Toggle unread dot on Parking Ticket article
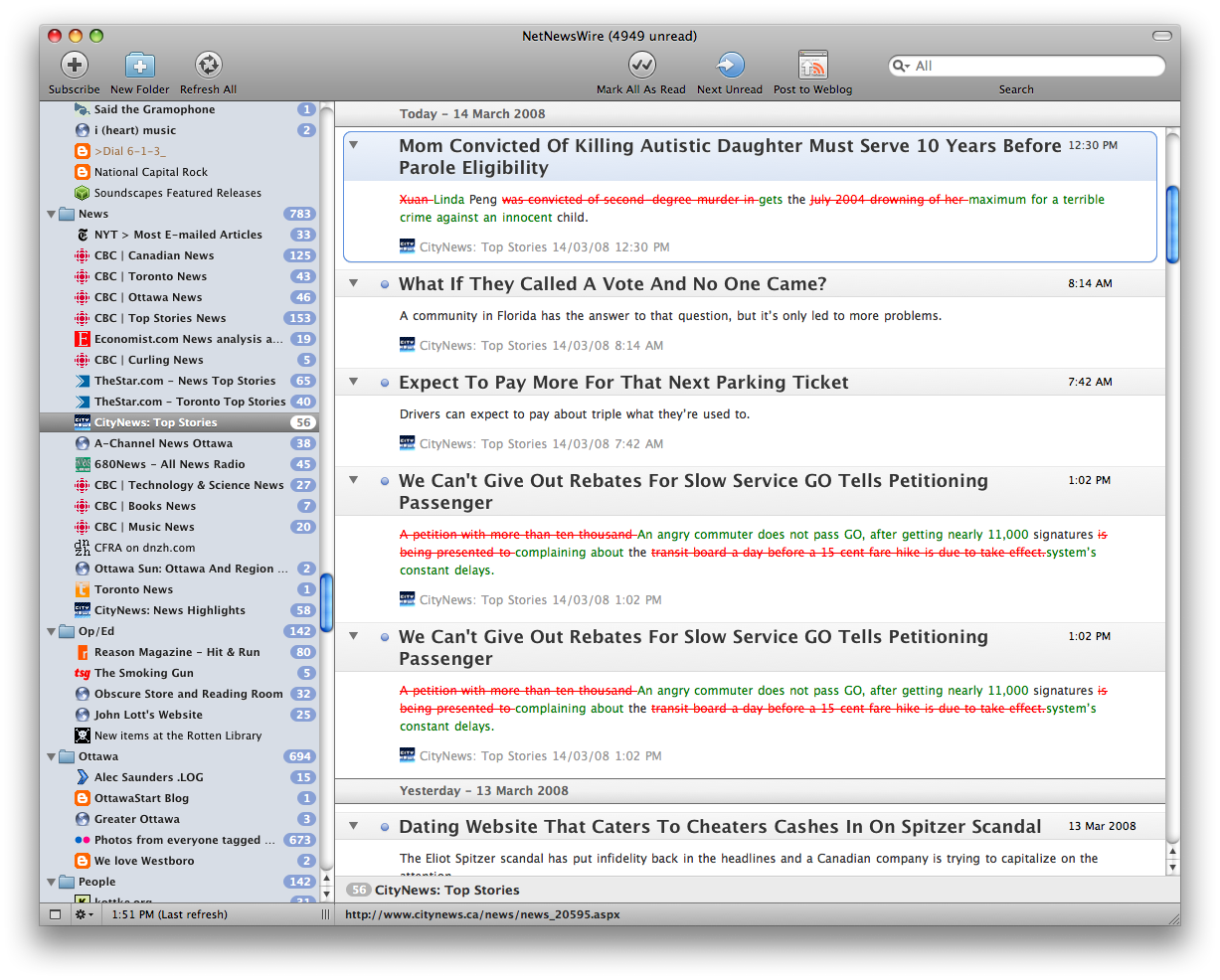Viewport: 1220px width, 980px height. 385,383
